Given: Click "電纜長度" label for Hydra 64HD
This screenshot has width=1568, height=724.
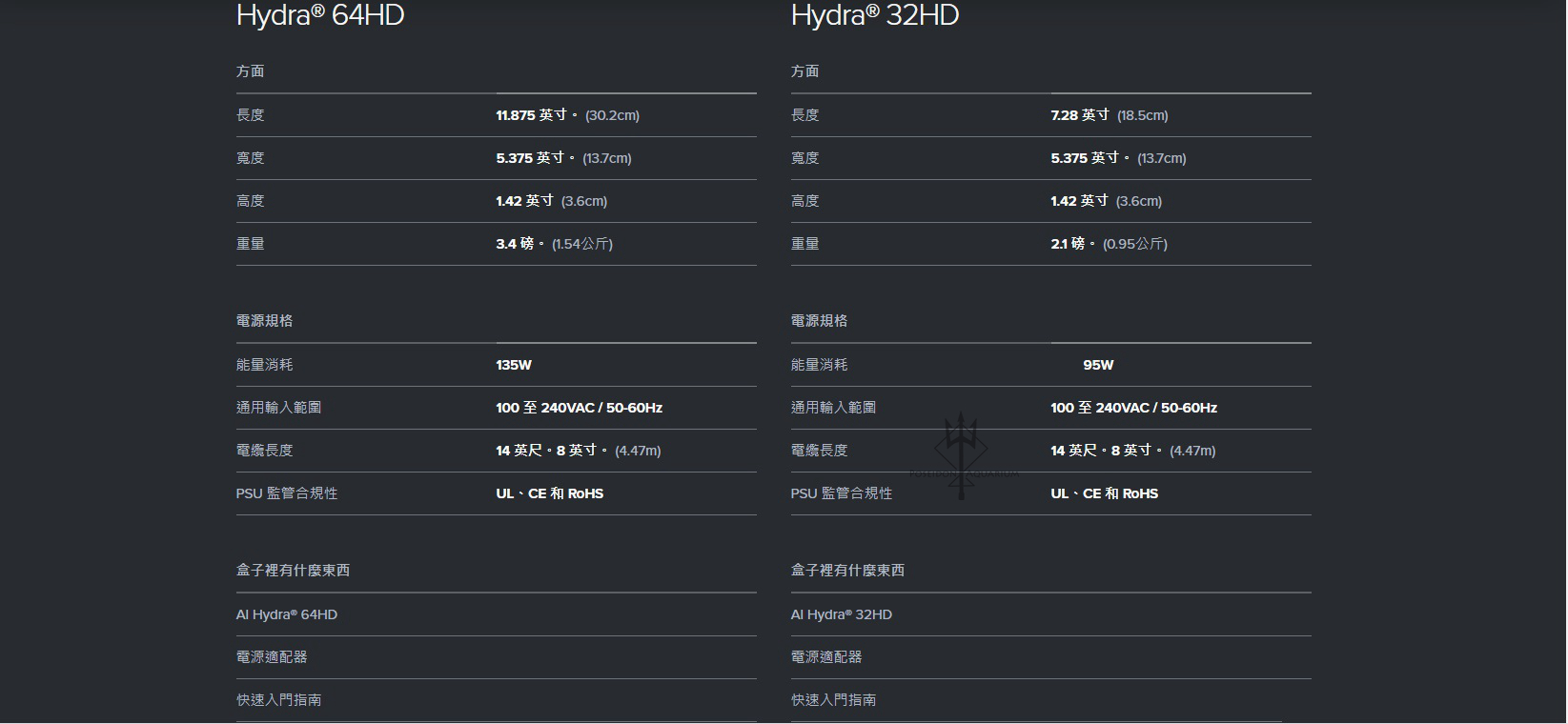Looking at the screenshot, I should (265, 451).
